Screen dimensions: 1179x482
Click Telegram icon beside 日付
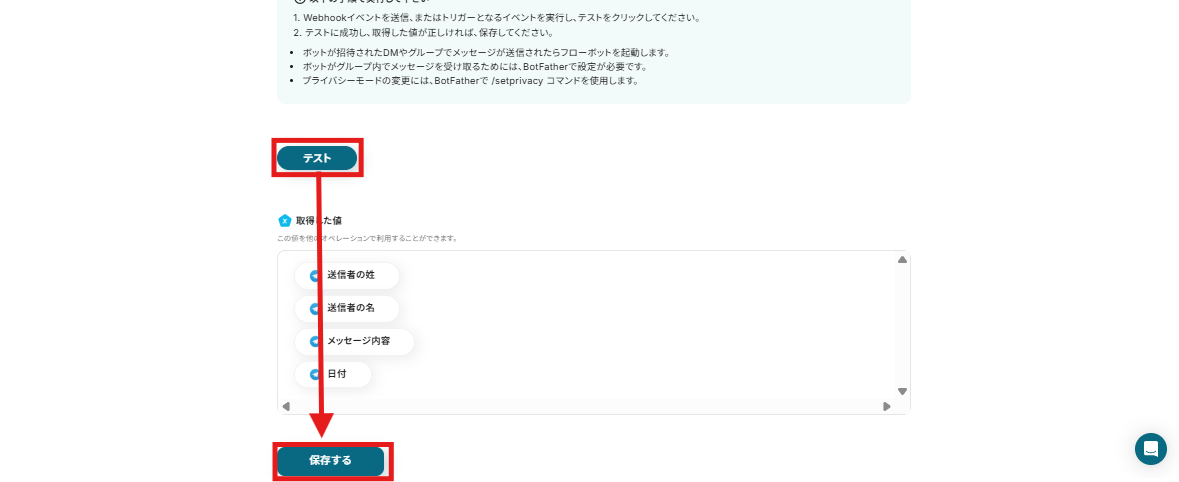point(315,375)
